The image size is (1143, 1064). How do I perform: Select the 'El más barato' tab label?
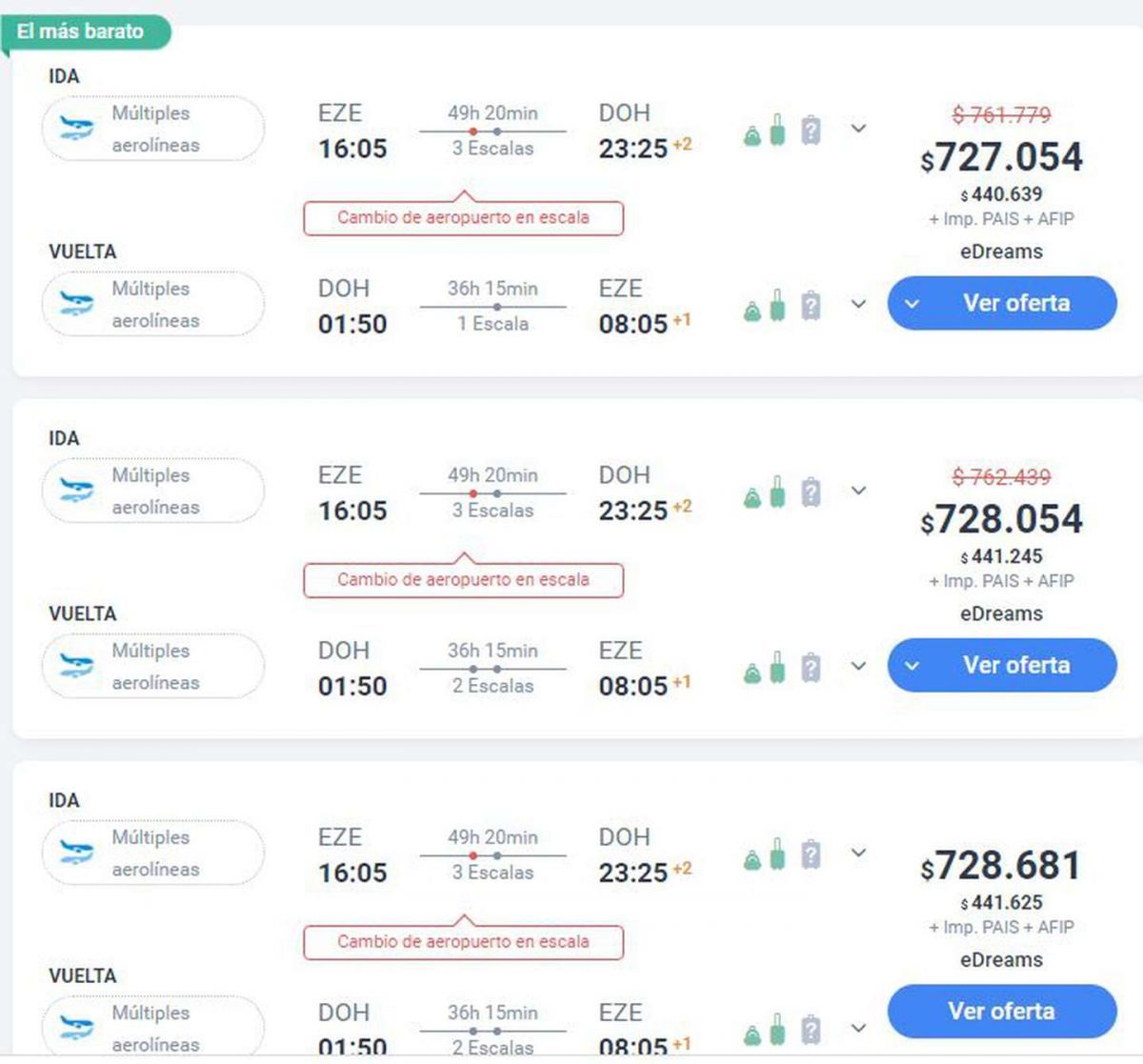81,31
